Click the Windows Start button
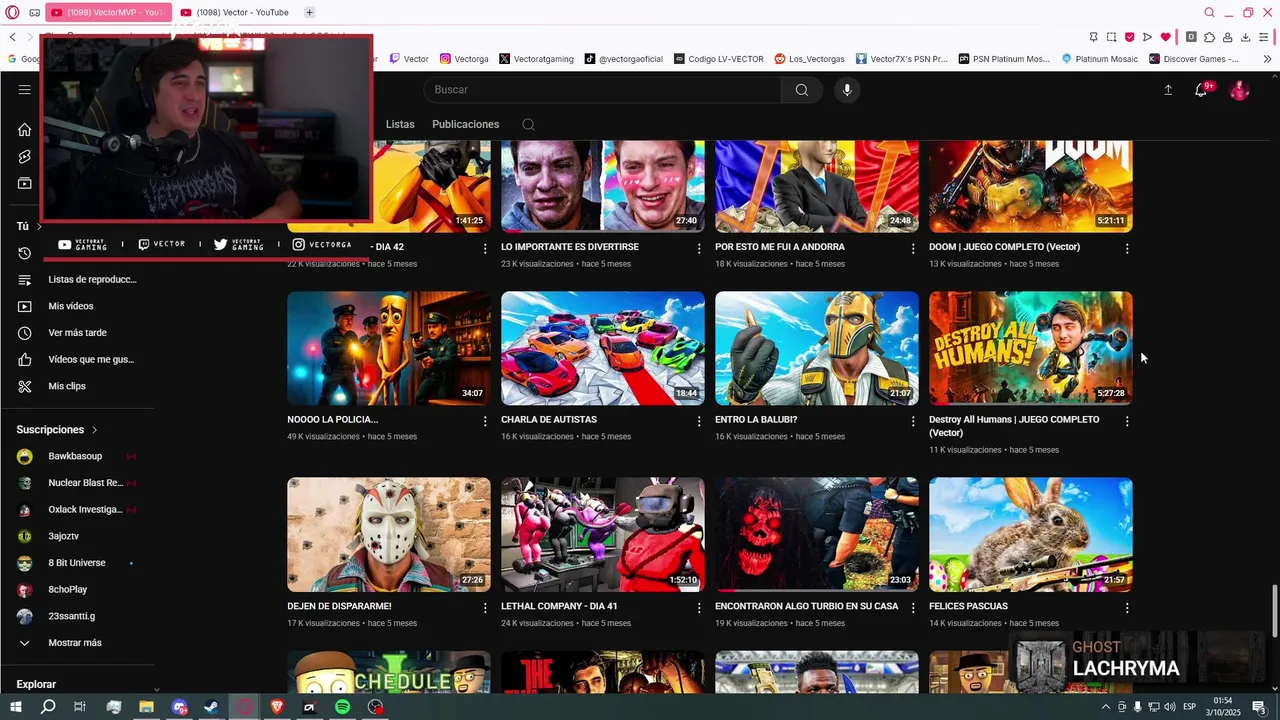 pyautogui.click(x=15, y=707)
